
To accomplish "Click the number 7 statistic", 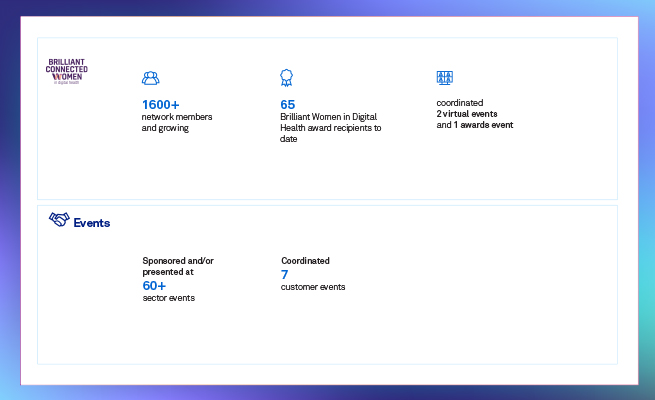I will tap(285, 274).
